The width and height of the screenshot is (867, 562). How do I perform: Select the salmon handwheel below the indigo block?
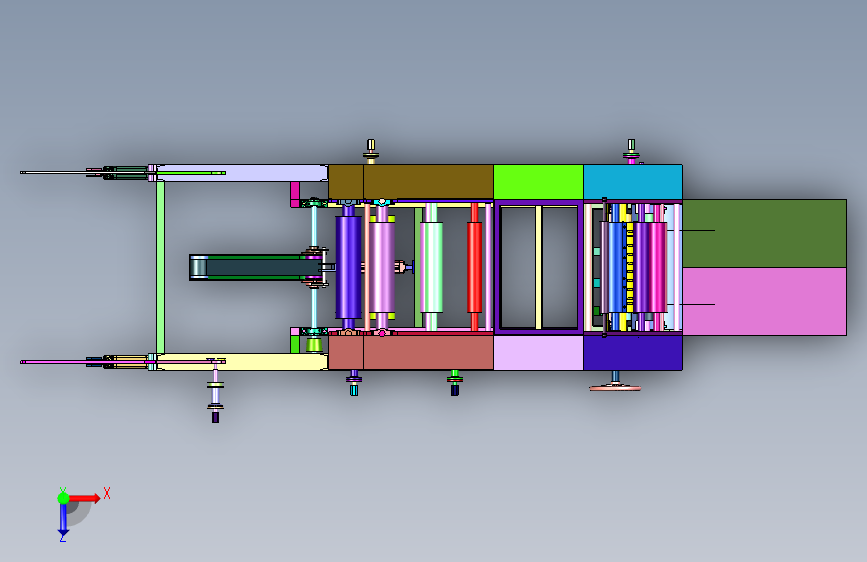pyautogui.click(x=615, y=388)
